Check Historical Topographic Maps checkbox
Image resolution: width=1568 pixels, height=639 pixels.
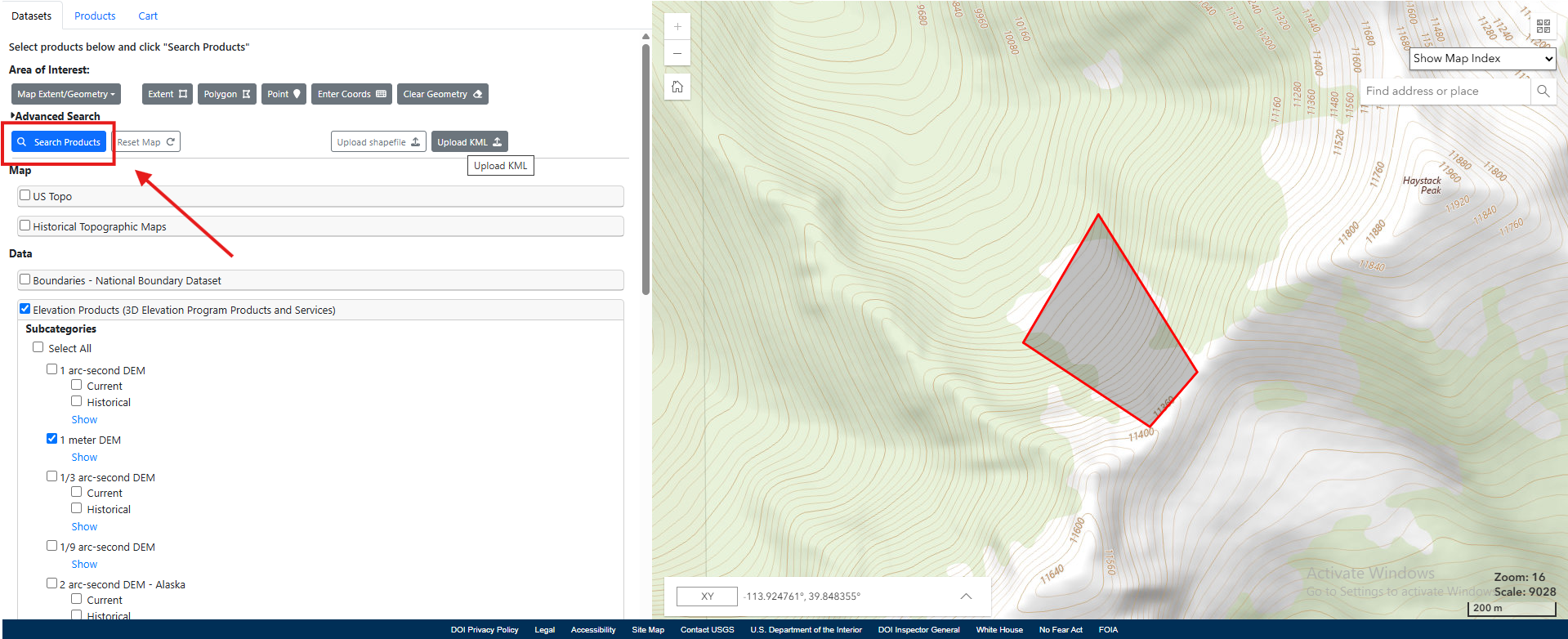[x=25, y=226]
